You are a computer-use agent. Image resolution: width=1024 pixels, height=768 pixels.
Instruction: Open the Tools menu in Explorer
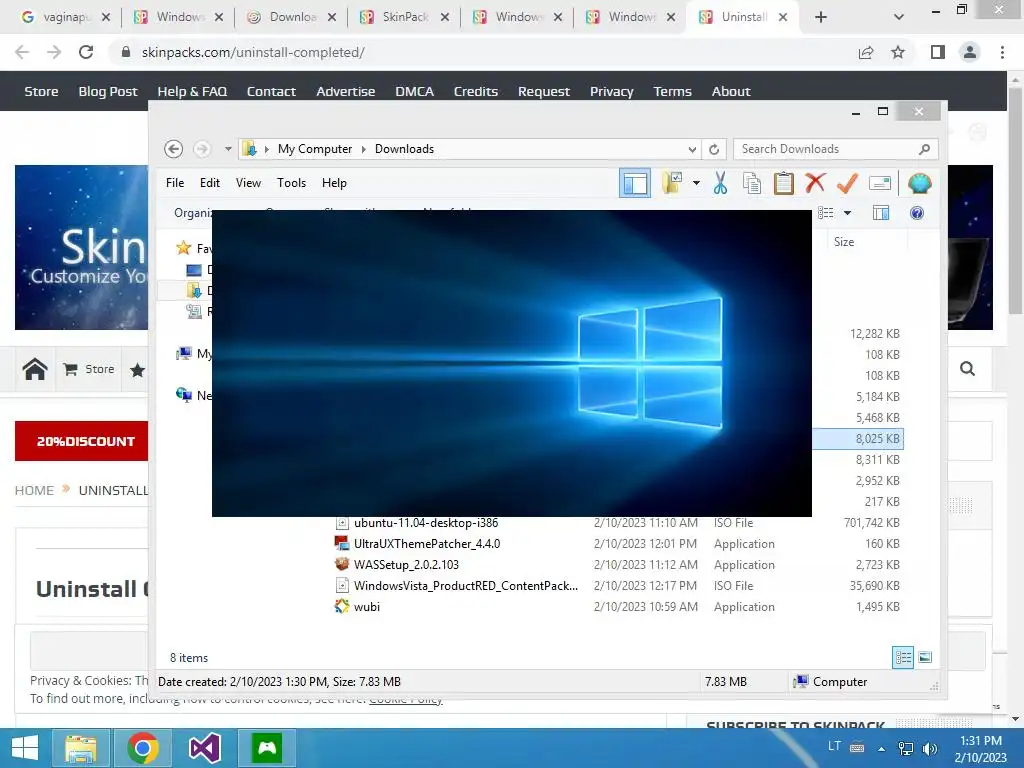(291, 183)
